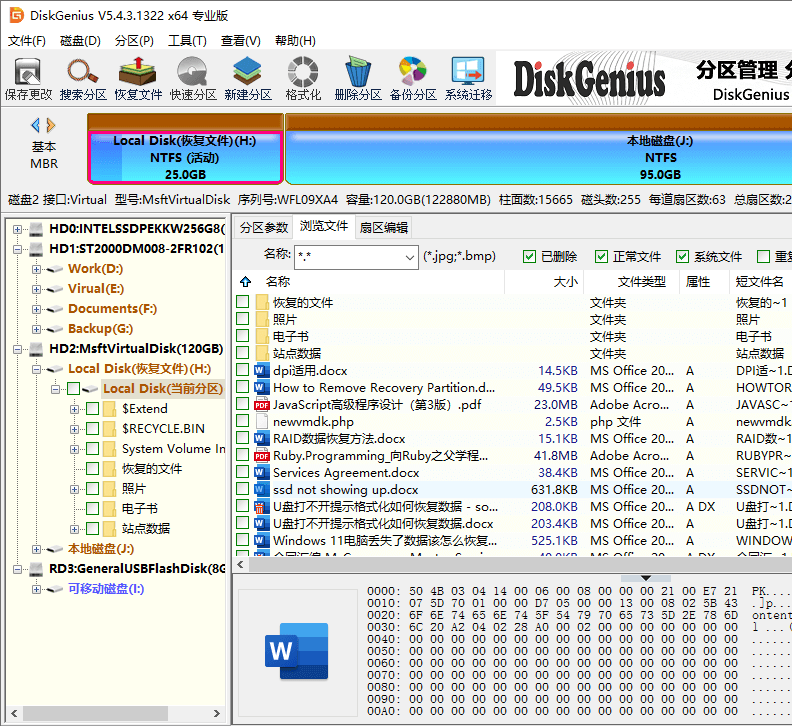
Task: Open the 文件(F) menu
Action: 27,41
